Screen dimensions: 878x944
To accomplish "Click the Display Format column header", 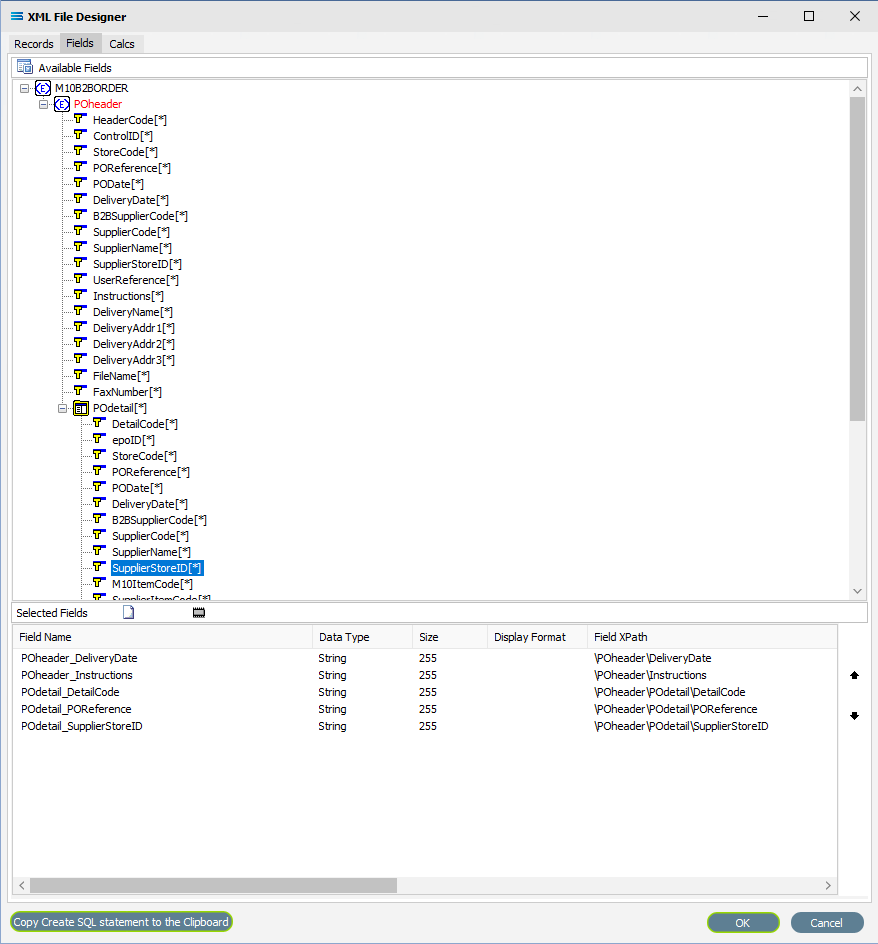I will point(537,637).
